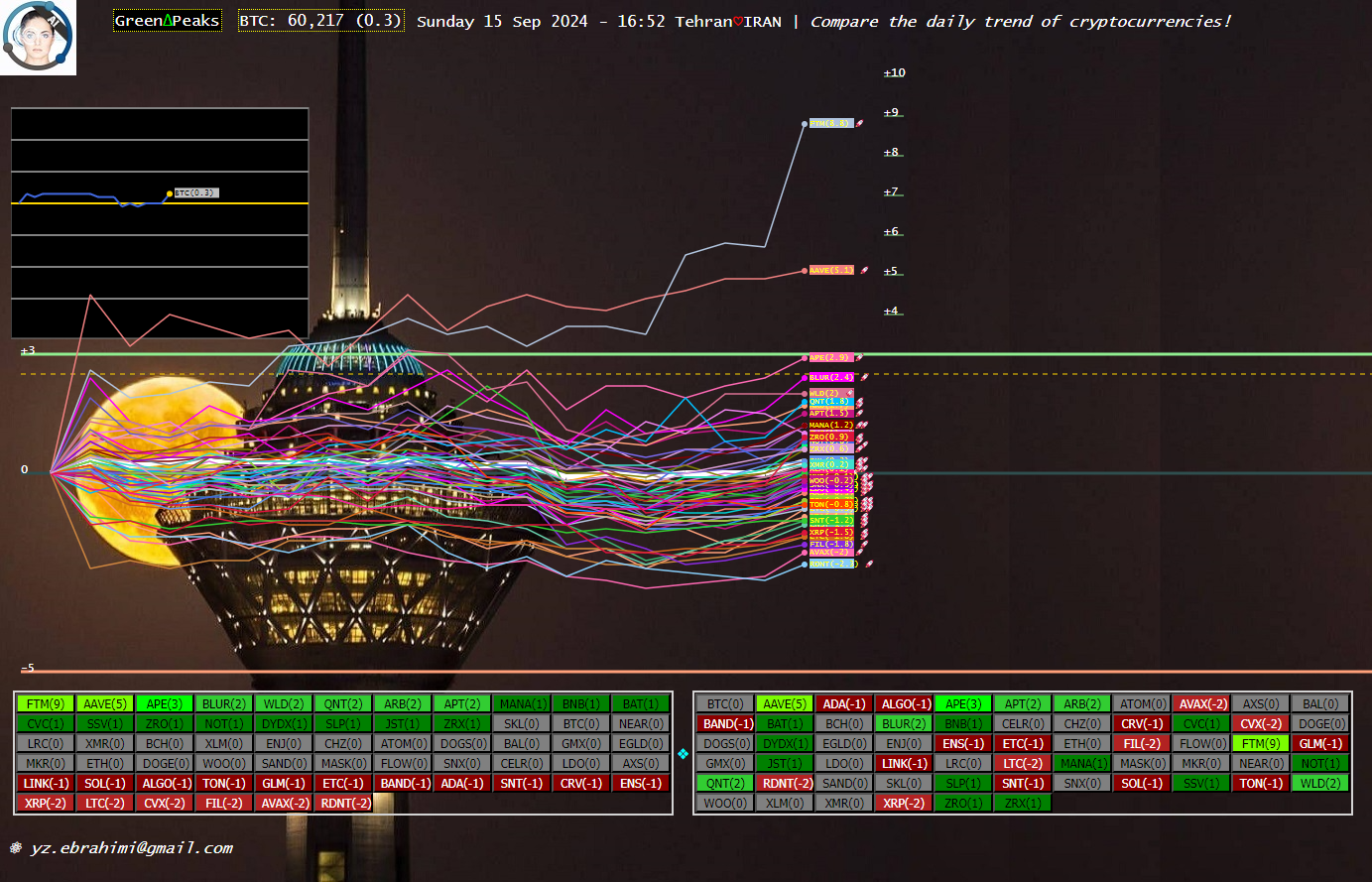Select LTC(-2) in the alphabetical table

tap(1023, 764)
